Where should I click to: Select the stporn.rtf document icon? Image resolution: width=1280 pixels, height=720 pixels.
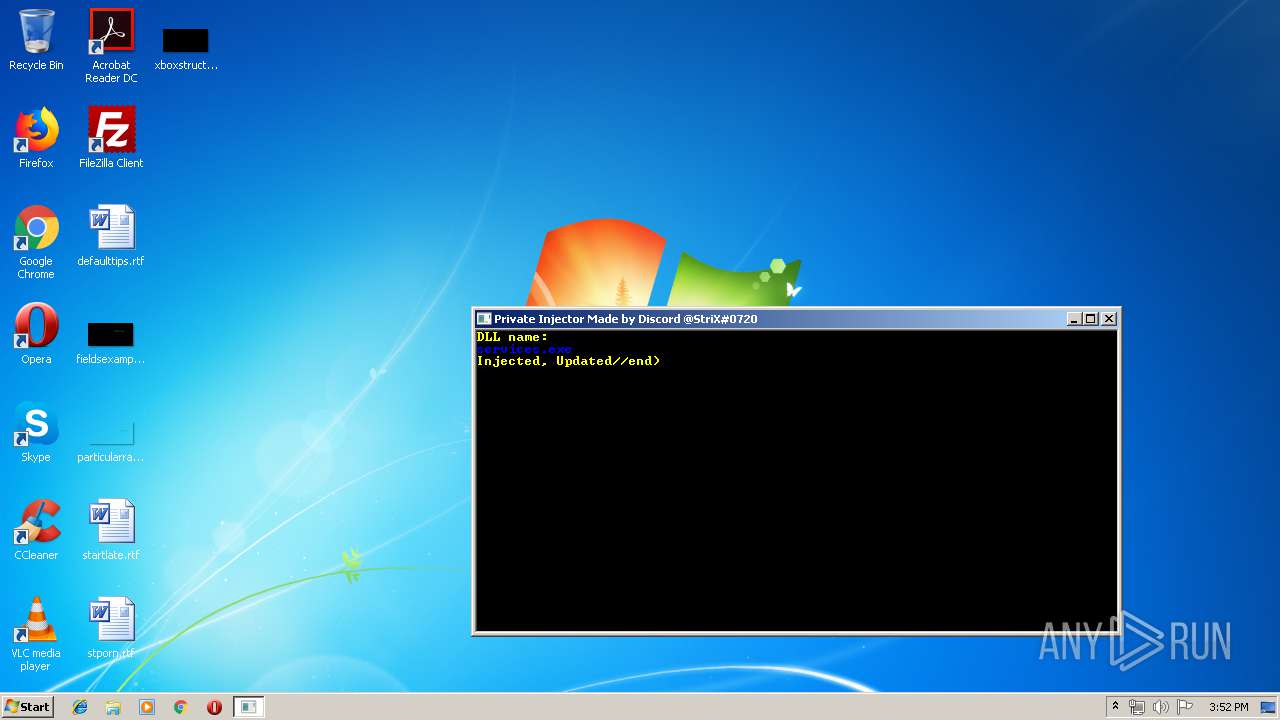point(111,628)
